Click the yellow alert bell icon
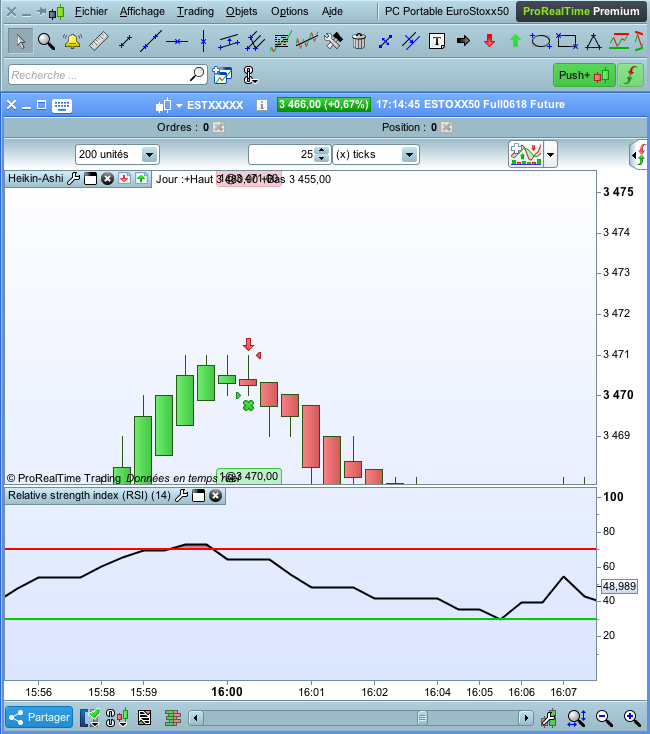 pyautogui.click(x=73, y=41)
